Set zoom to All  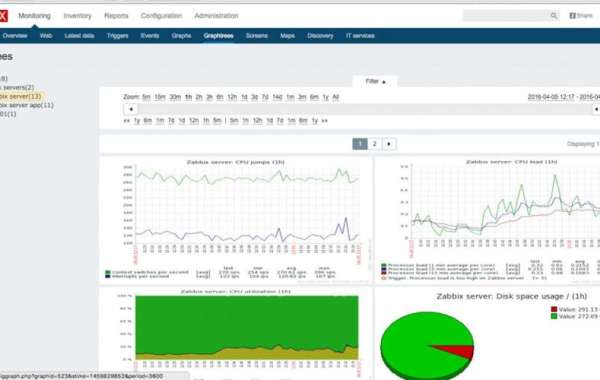pos(336,97)
